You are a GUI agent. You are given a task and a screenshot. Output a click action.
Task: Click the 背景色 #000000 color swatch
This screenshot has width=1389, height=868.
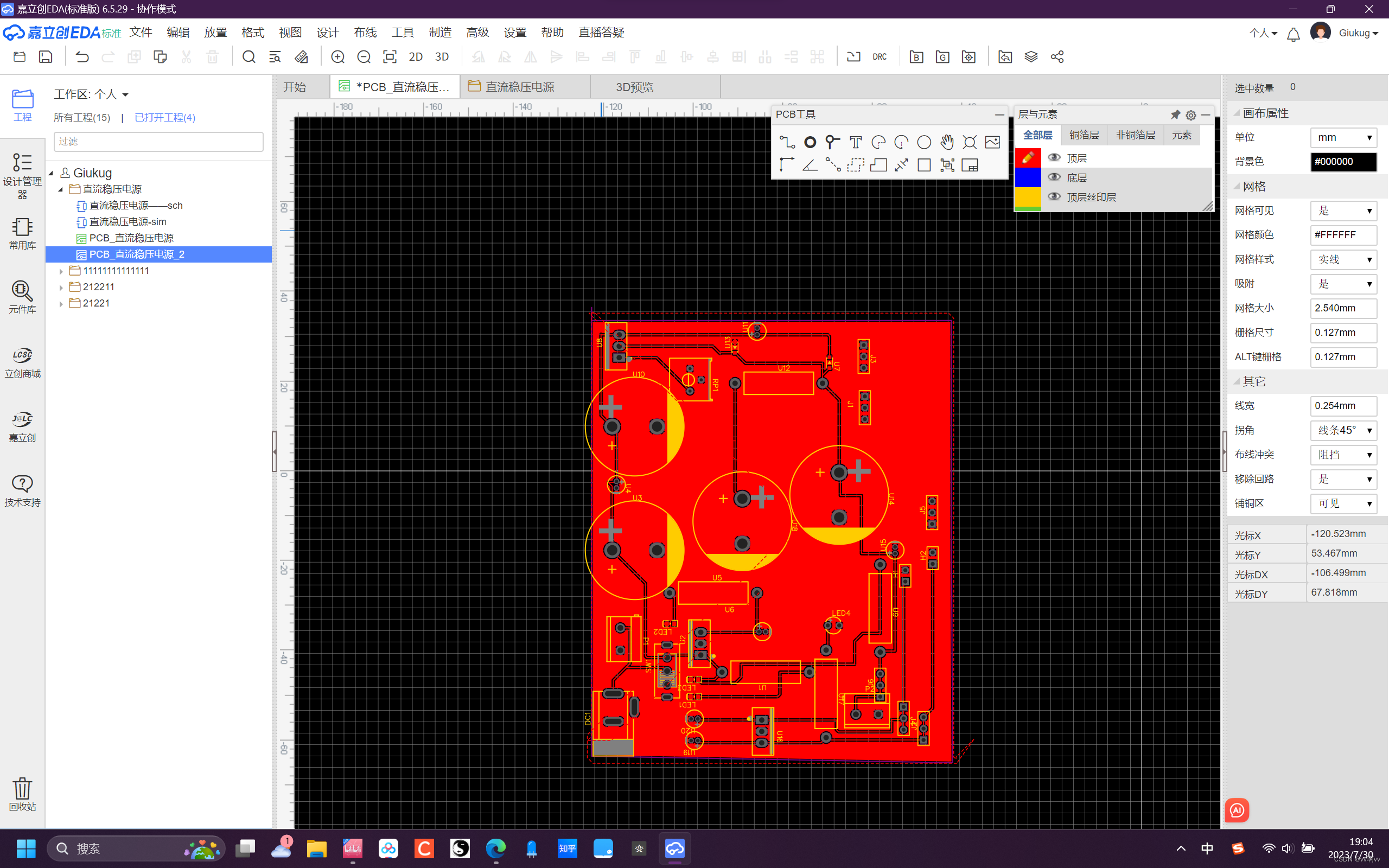(x=1343, y=162)
